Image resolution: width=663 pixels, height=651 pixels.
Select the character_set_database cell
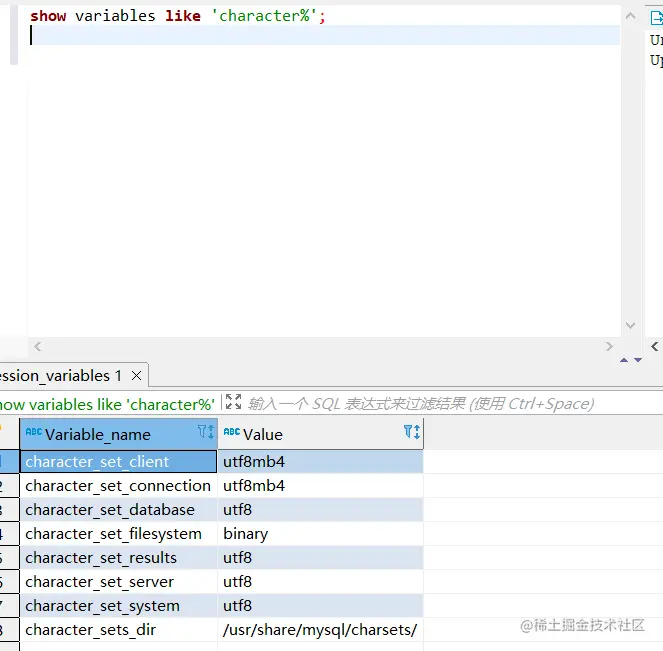pyautogui.click(x=118, y=510)
